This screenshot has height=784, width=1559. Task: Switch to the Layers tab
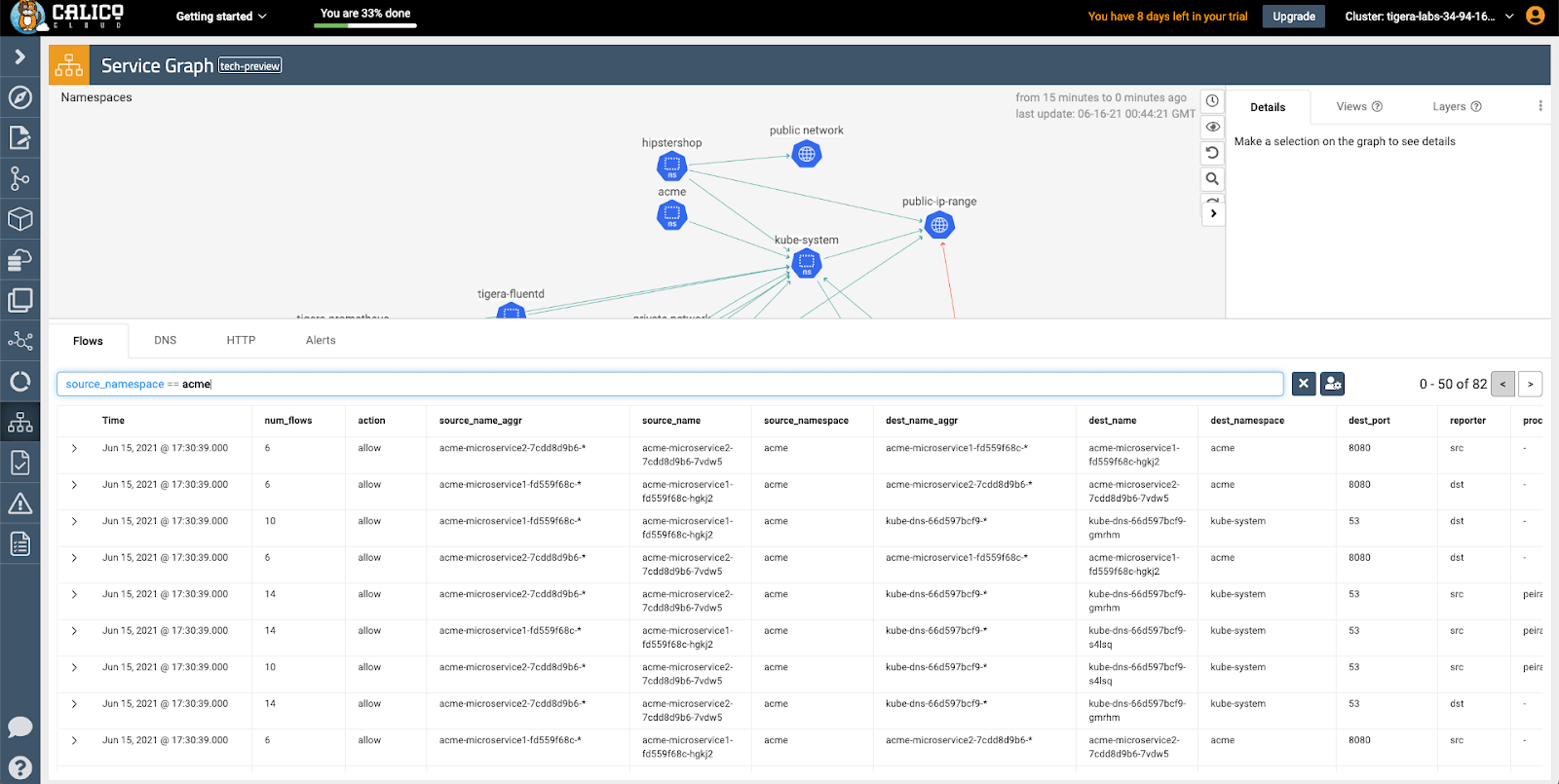pos(1449,107)
